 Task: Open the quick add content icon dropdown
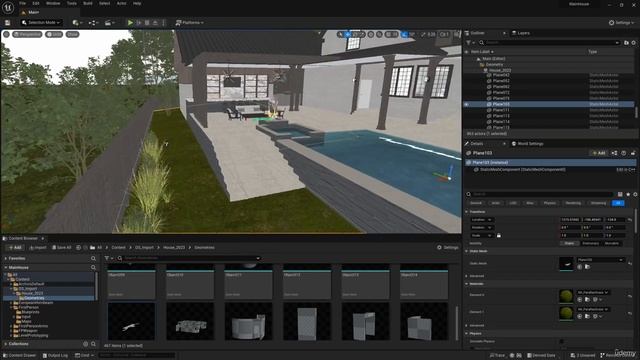click(77, 23)
